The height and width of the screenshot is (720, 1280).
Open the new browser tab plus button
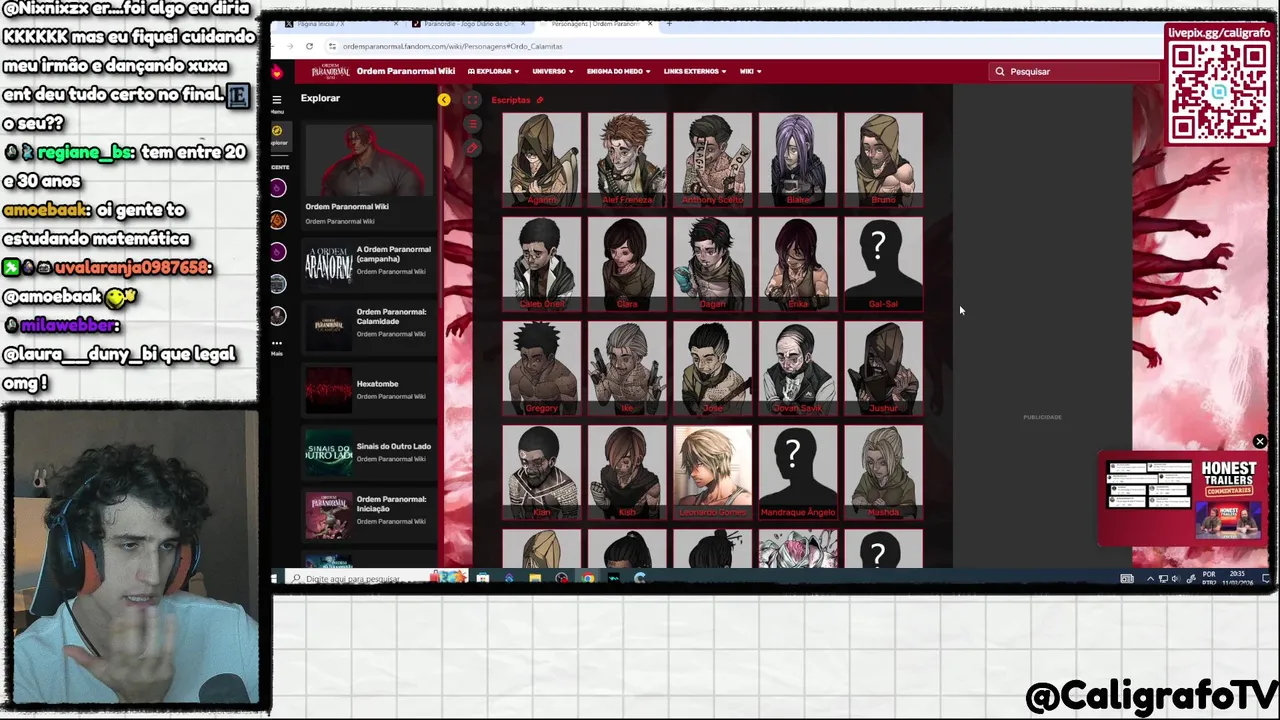669,23
